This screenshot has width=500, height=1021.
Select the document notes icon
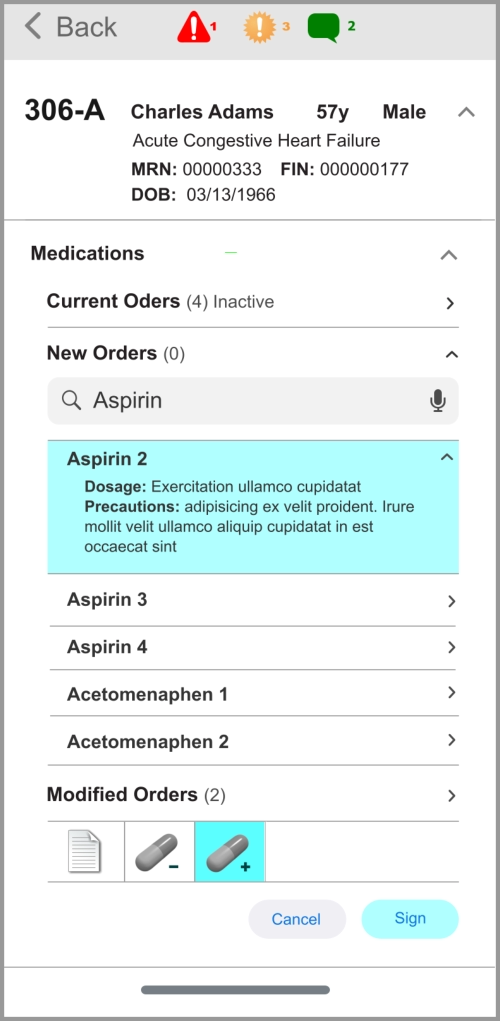pos(85,852)
